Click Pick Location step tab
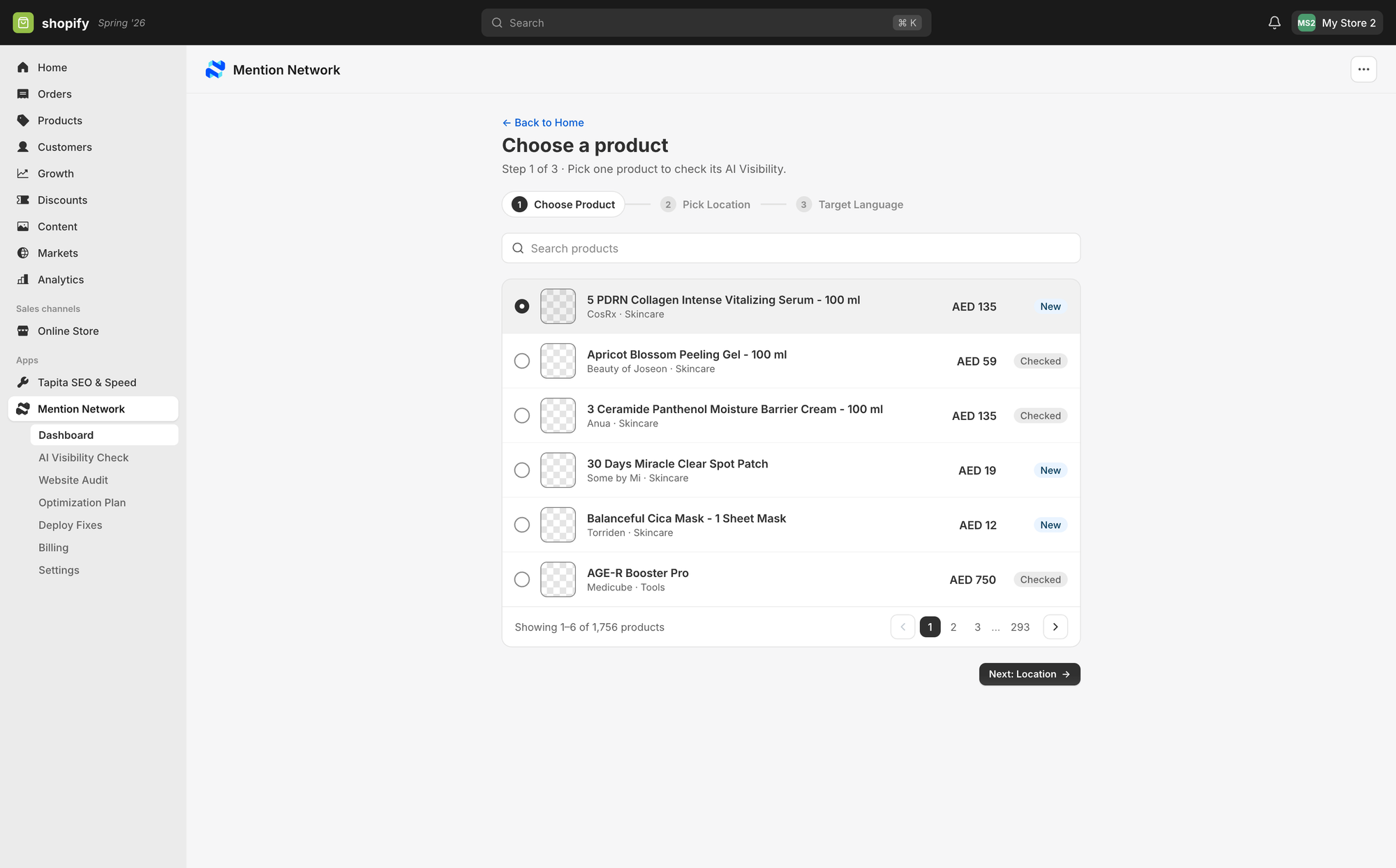1396x868 pixels. 706,204
